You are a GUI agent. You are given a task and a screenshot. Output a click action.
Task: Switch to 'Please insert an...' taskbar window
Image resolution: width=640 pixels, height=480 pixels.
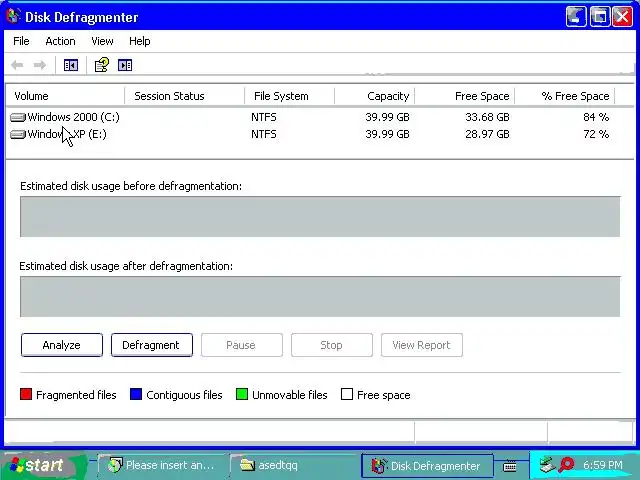tap(161, 465)
